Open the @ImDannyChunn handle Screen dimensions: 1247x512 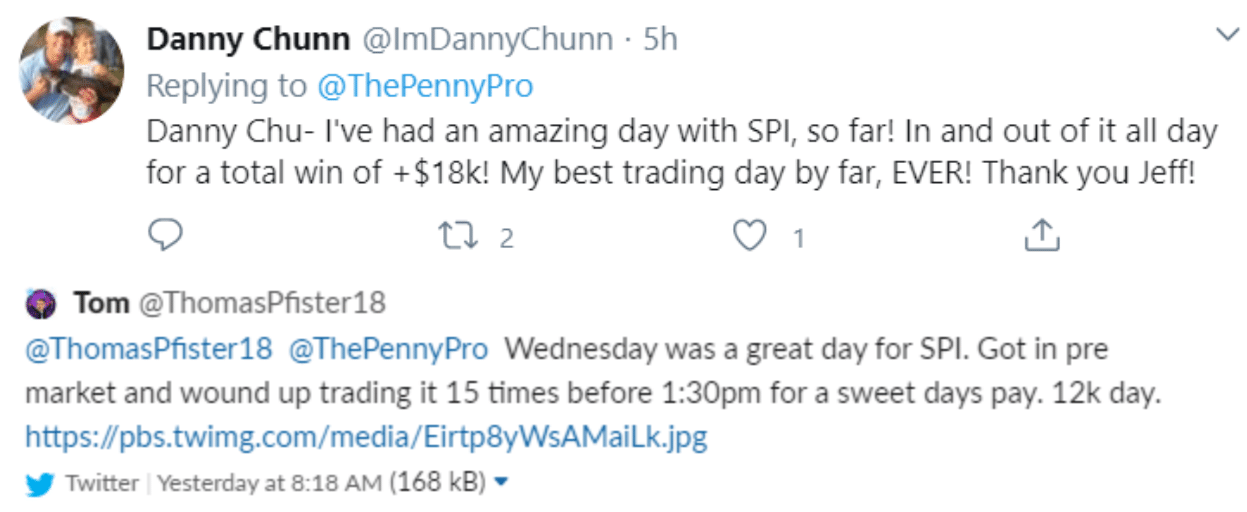click(487, 39)
